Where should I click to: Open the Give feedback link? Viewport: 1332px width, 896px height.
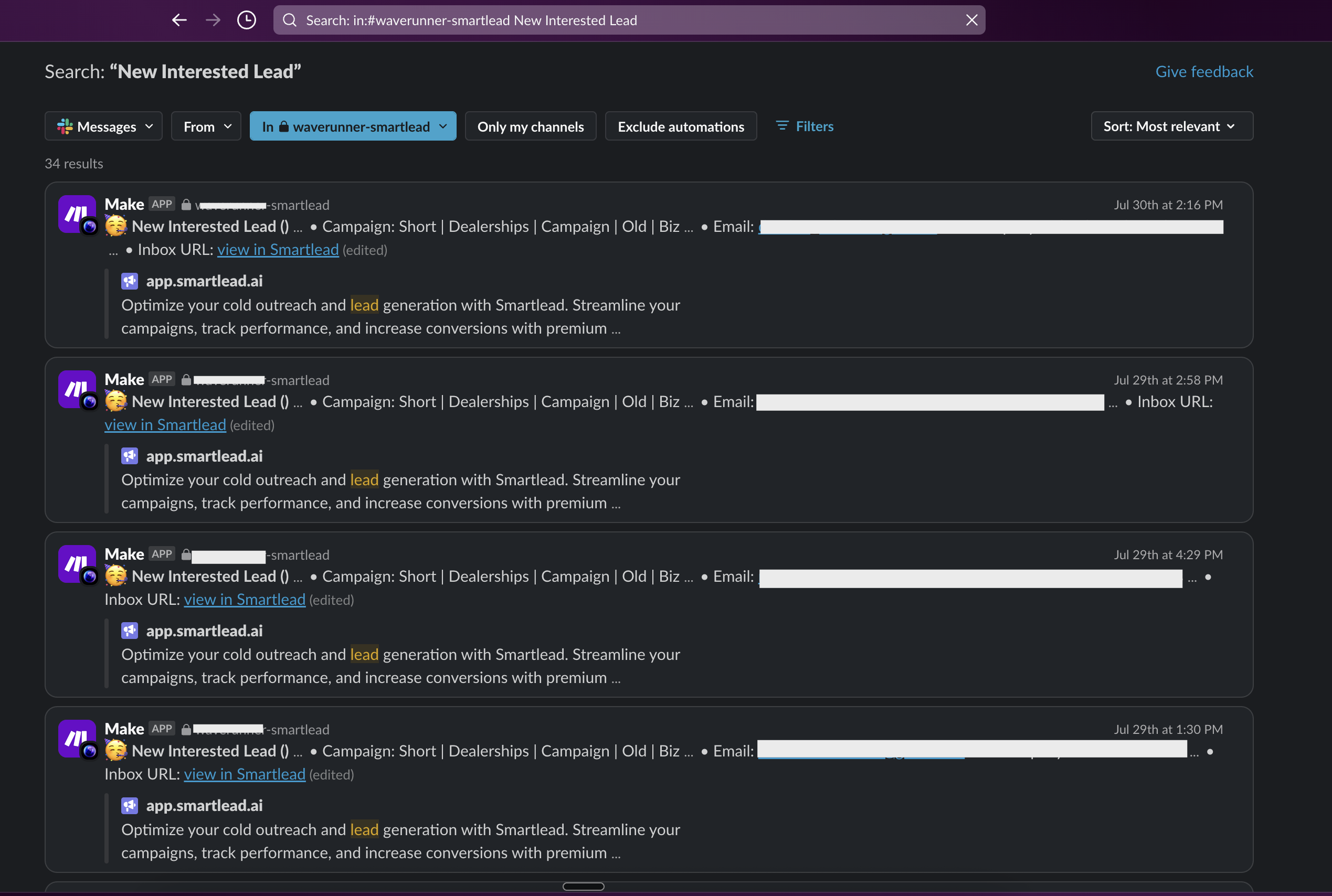point(1204,72)
